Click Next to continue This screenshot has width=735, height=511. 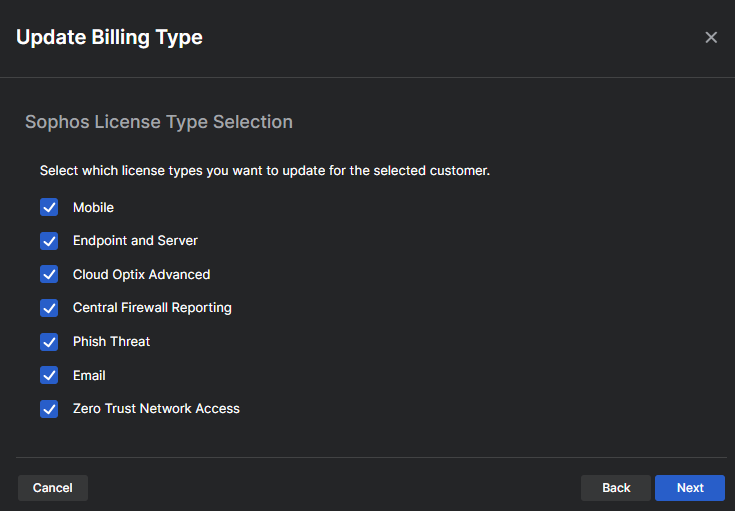click(690, 488)
